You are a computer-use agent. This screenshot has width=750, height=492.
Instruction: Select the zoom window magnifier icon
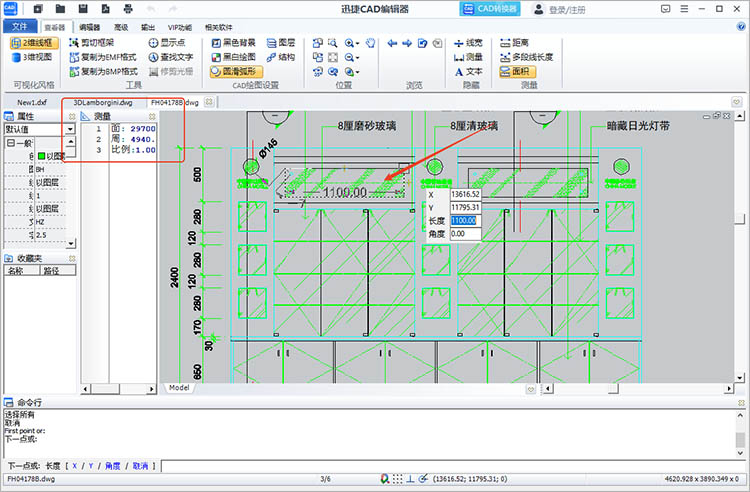coord(333,43)
